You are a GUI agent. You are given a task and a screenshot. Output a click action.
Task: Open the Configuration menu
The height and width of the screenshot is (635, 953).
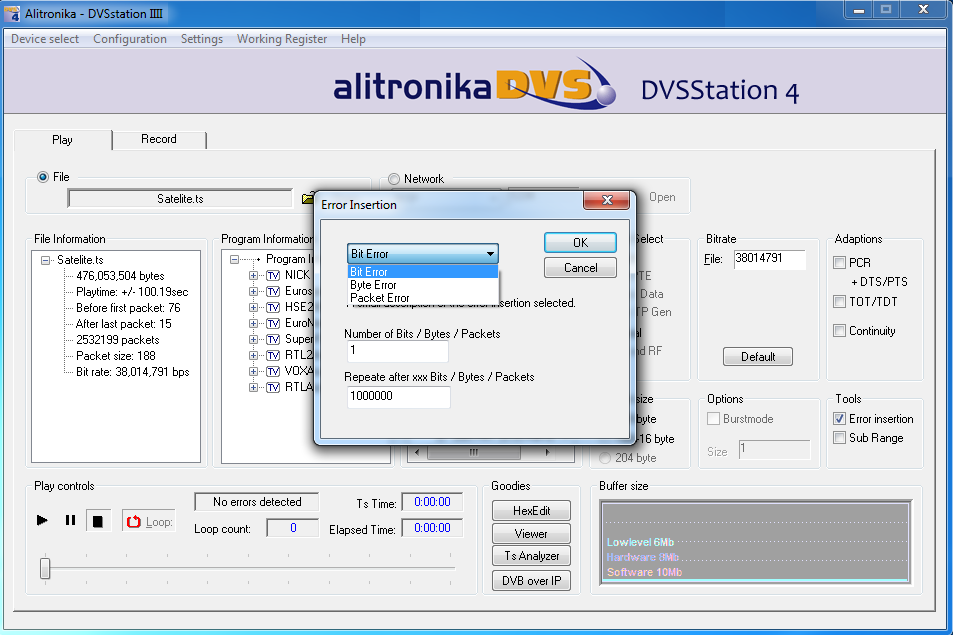pyautogui.click(x=130, y=39)
